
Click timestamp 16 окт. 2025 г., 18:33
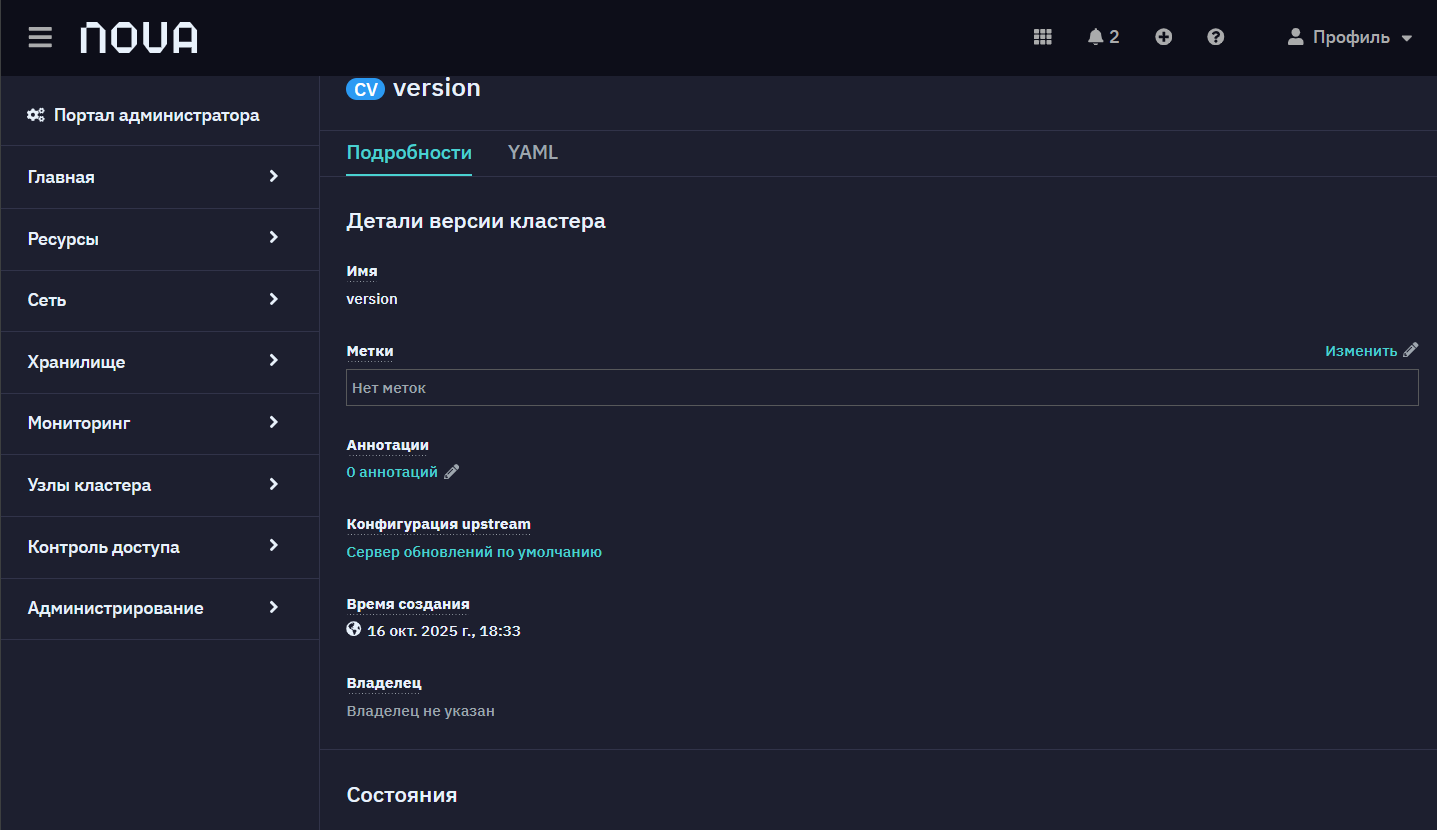[444, 631]
